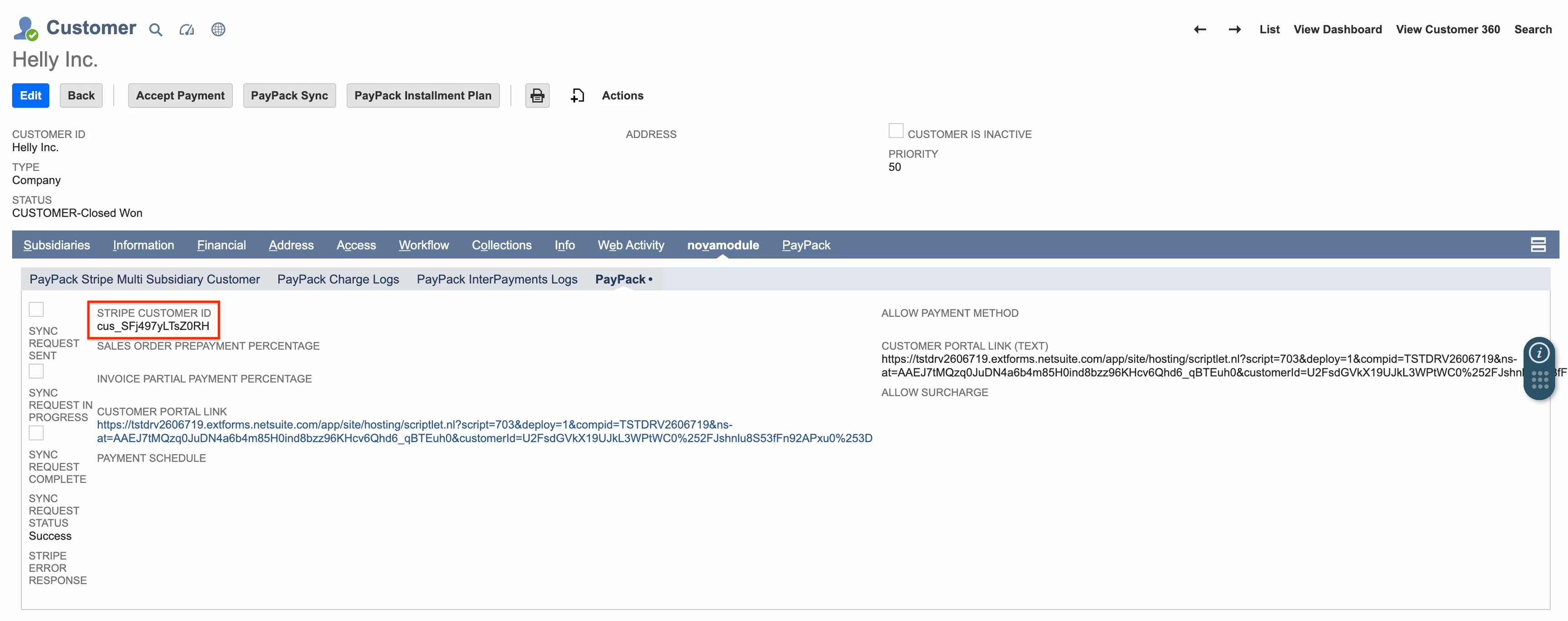Click the Edit button
Image resolution: width=1568 pixels, height=621 pixels.
pos(30,96)
